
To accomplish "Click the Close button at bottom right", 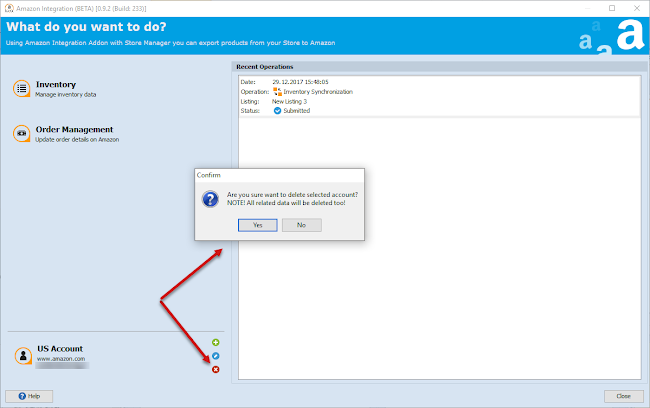I will tap(623, 396).
